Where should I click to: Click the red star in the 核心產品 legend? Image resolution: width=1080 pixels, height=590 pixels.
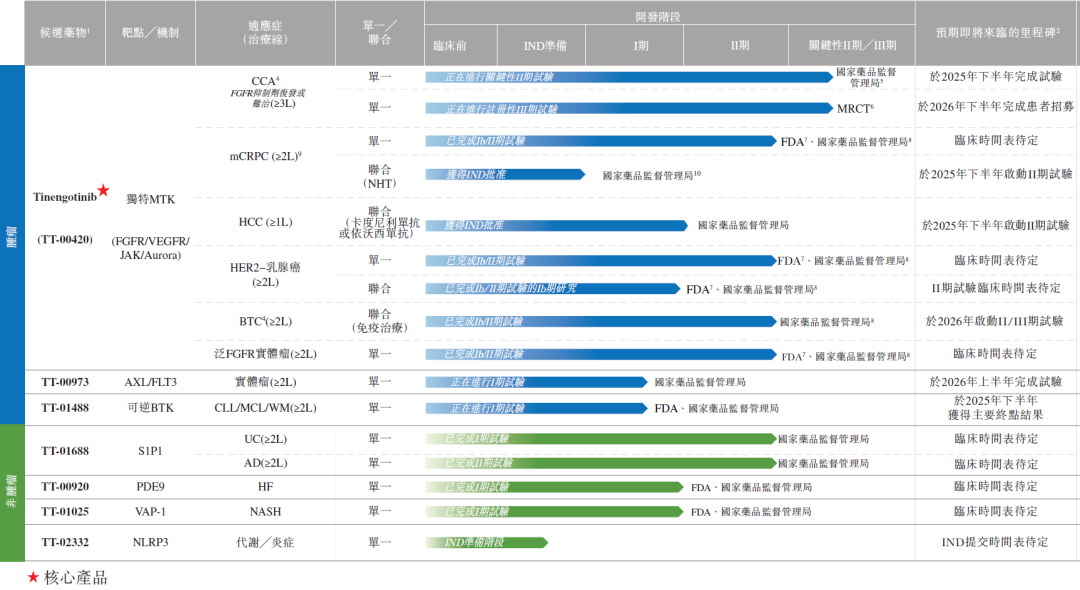tap(33, 578)
